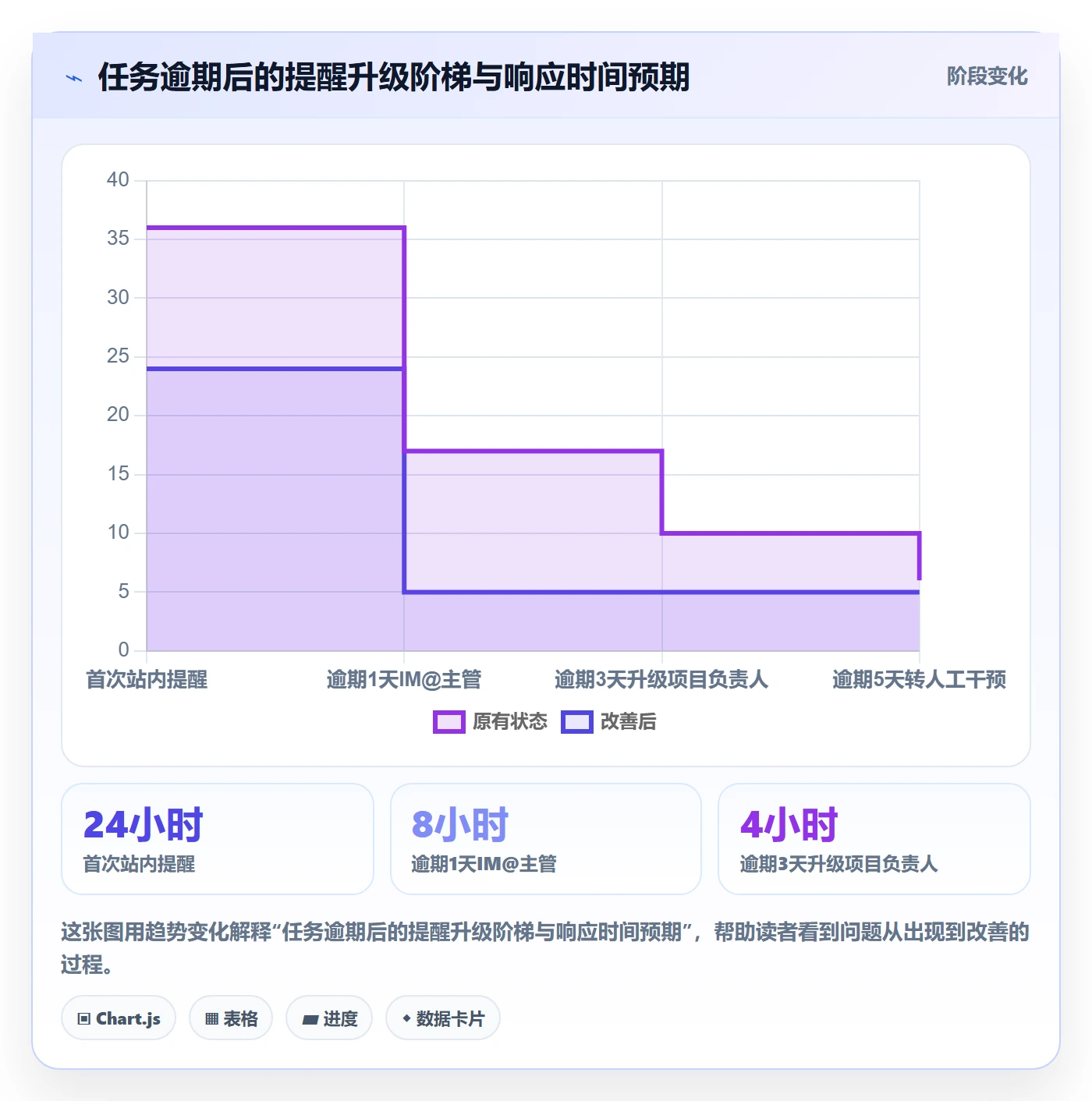1092x1101 pixels.
Task: Click the description paragraph beginning 这张图用趋势变化
Action: pos(546,948)
